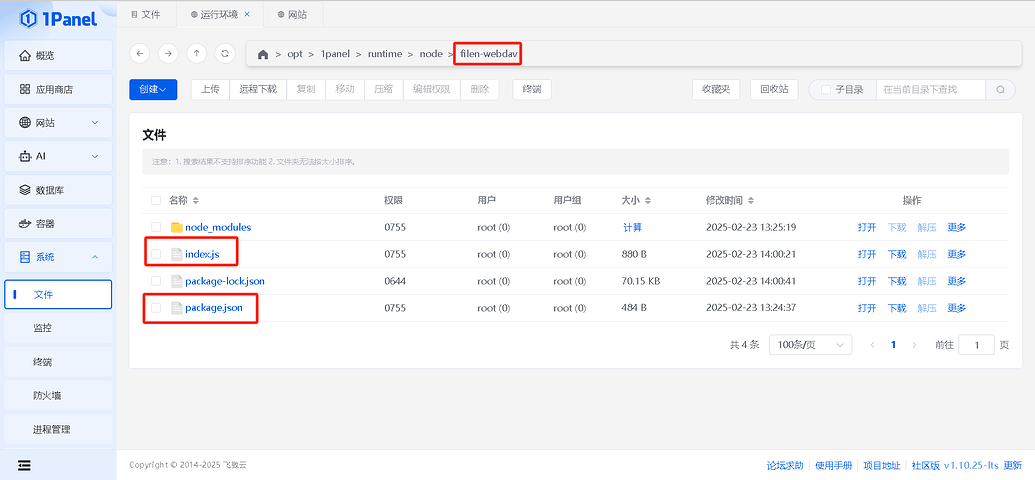Sort by 大小 column
Viewport: 1035px width, 480px height.
pyautogui.click(x=648, y=200)
